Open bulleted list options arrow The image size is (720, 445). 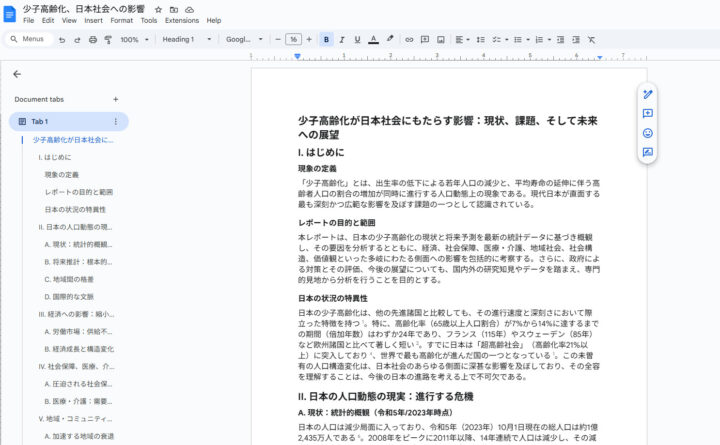point(528,40)
